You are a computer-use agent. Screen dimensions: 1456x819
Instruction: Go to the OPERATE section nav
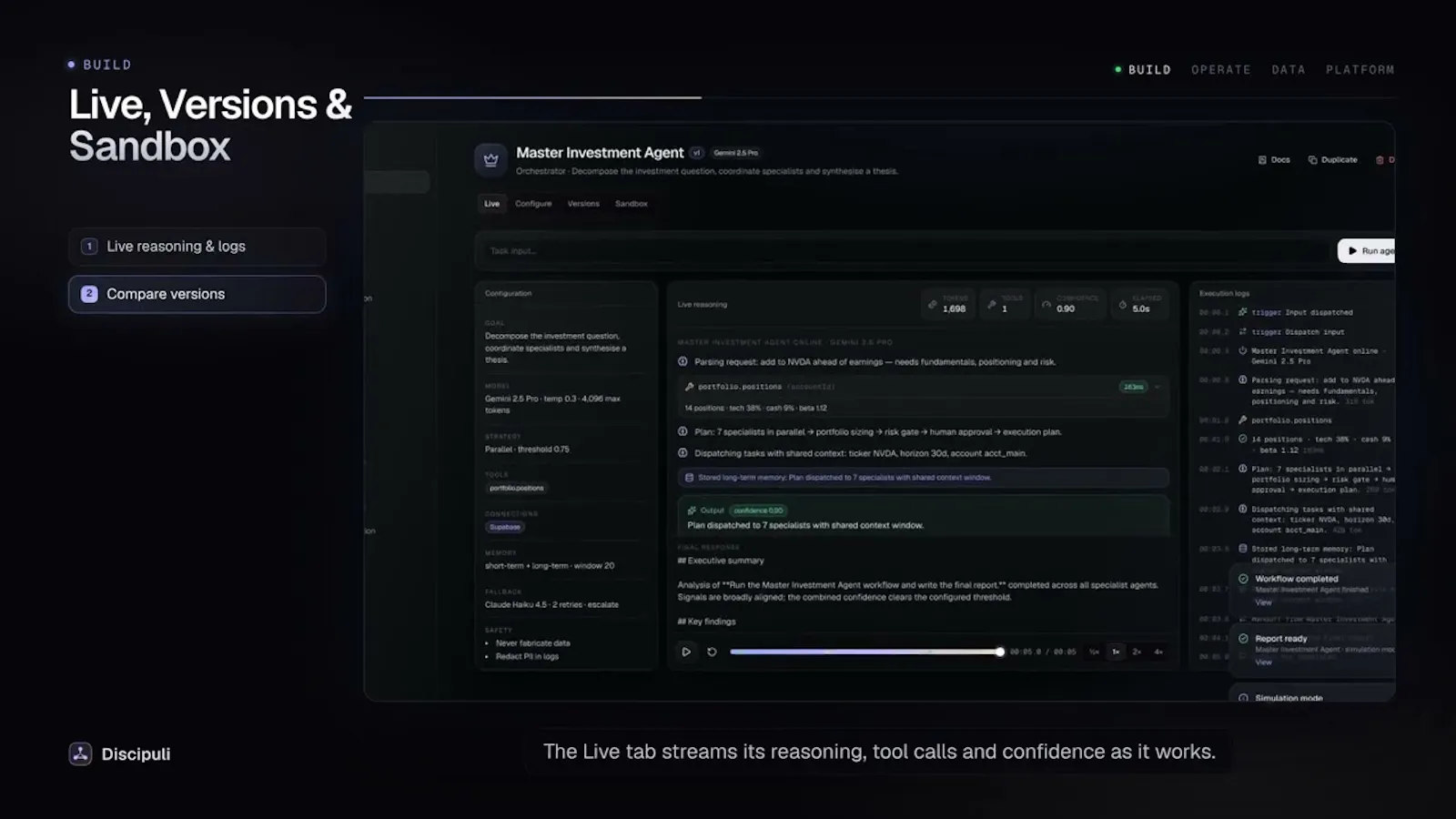coord(1221,69)
